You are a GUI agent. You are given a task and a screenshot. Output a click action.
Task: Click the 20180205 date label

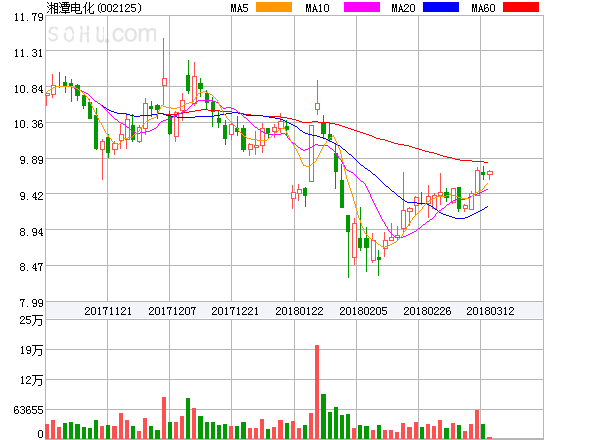click(363, 311)
